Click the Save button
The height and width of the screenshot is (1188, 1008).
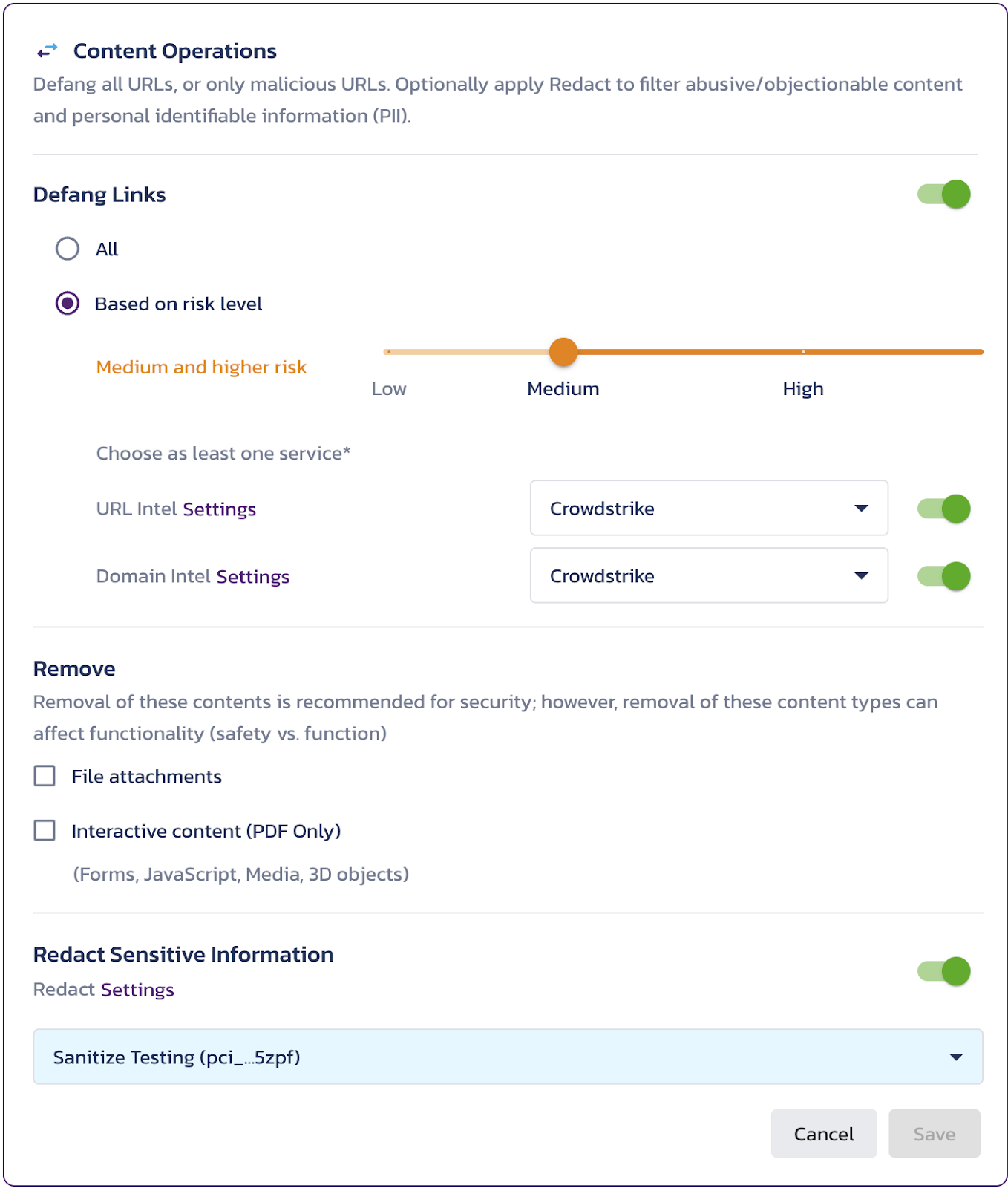tap(935, 1134)
